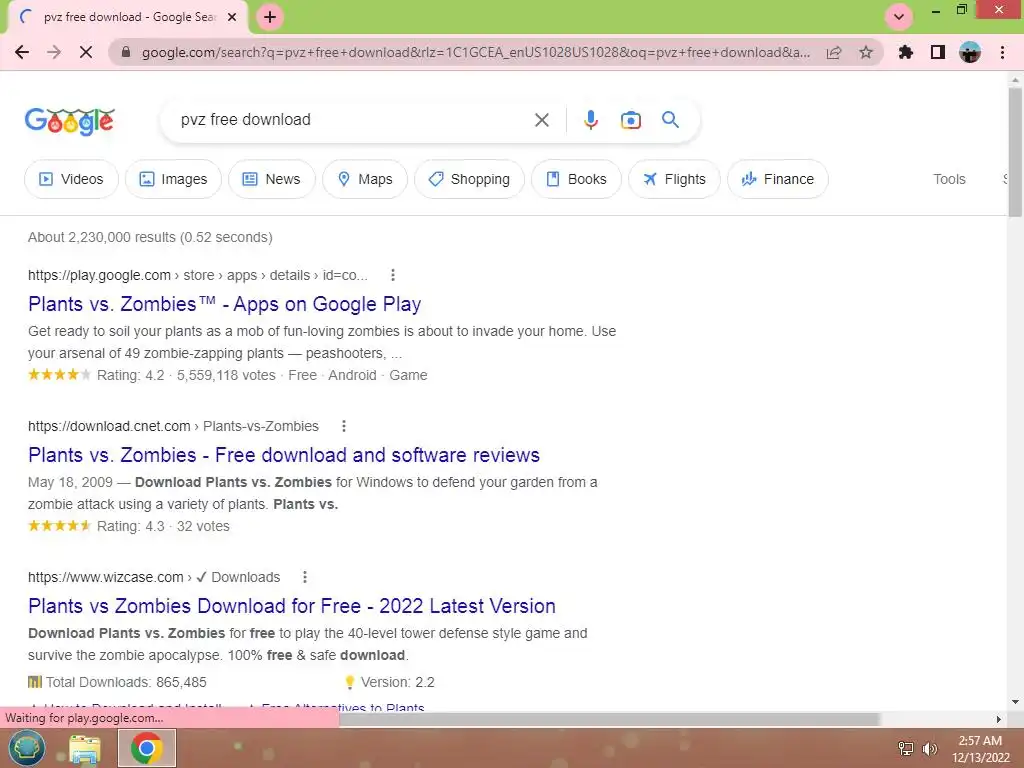Click horizontal scrollbar right arrow

pyautogui.click(x=999, y=720)
